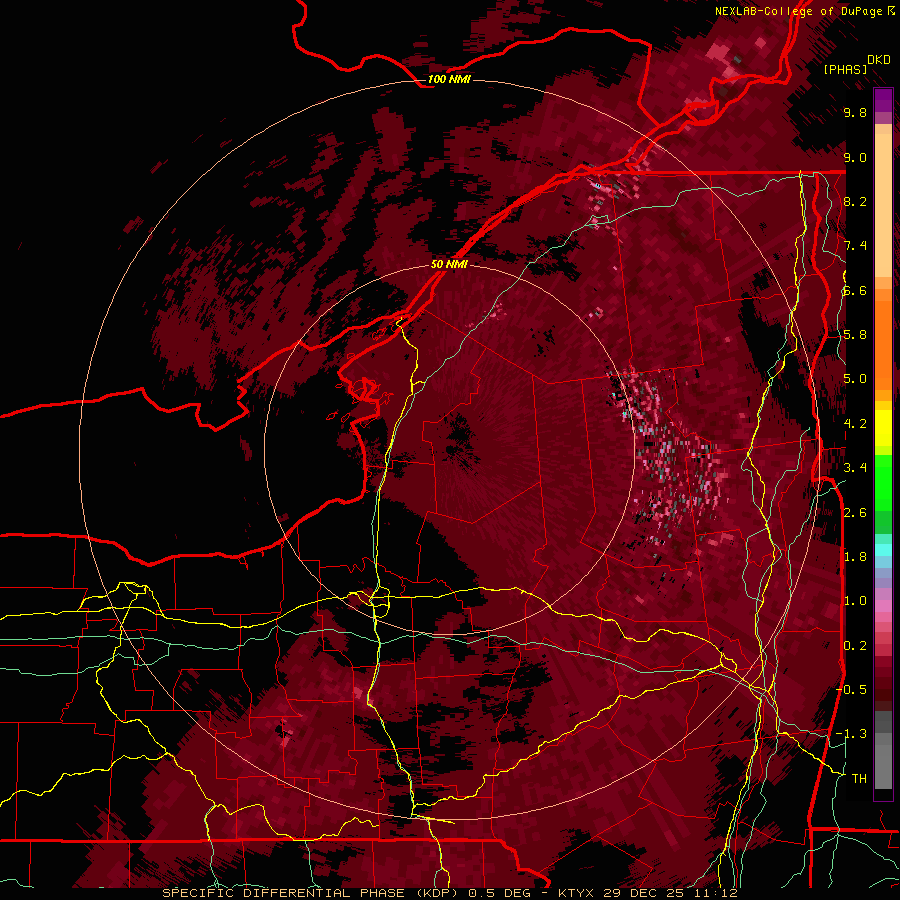
Task: Click the "DKD" unit label above the scale
Action: 879,59
